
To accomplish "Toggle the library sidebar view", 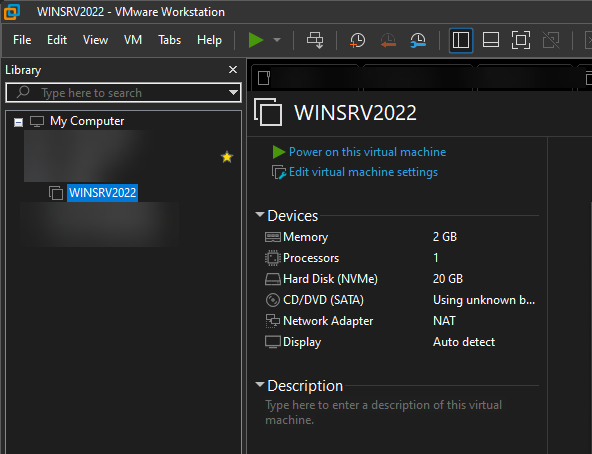I will (x=461, y=40).
